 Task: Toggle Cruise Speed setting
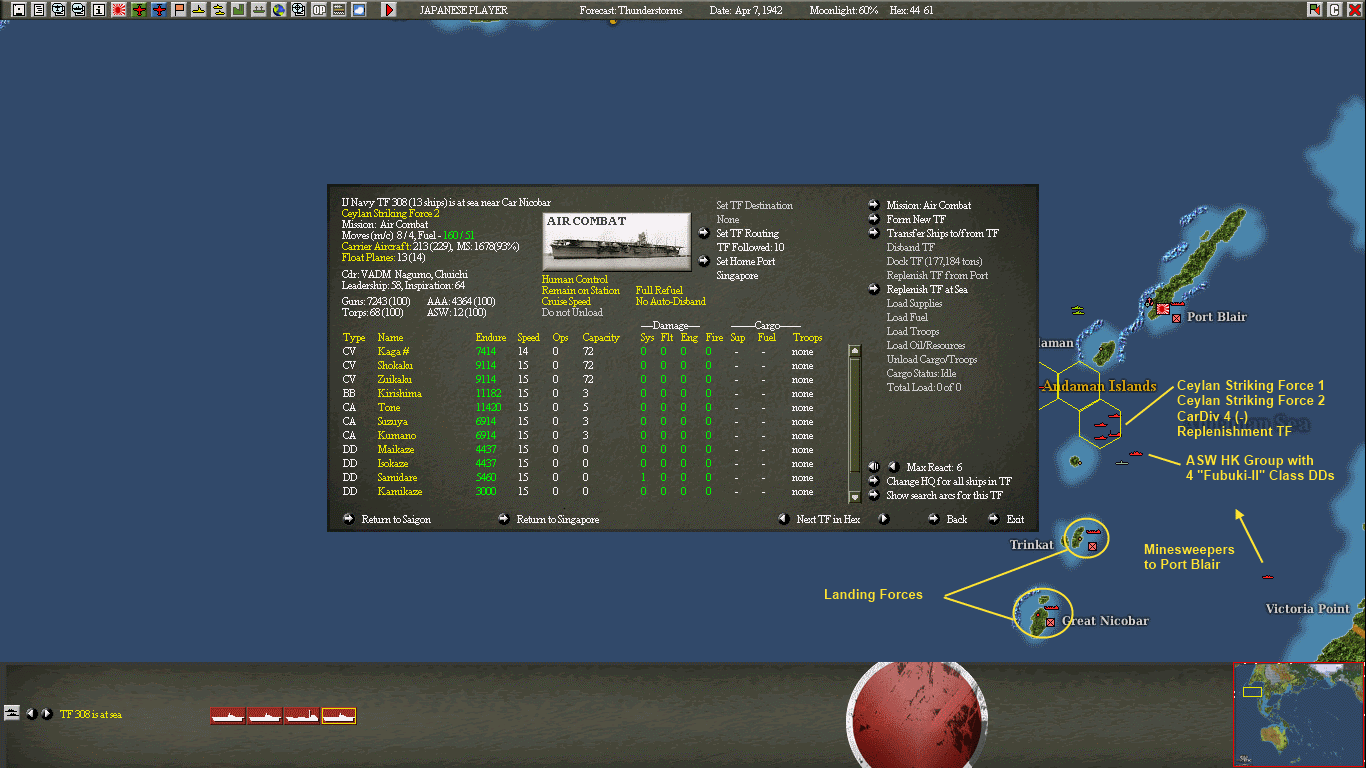click(x=566, y=301)
